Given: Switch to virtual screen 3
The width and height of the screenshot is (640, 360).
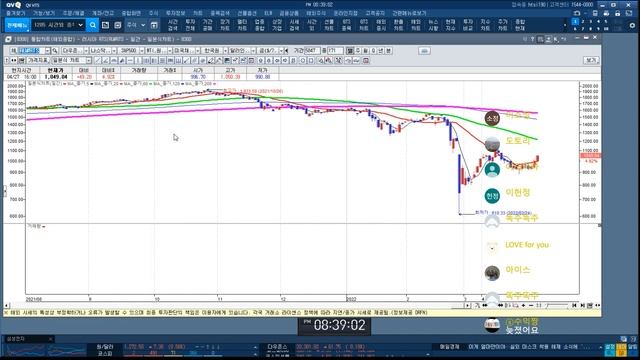Looking at the screenshot, I should [591, 22].
